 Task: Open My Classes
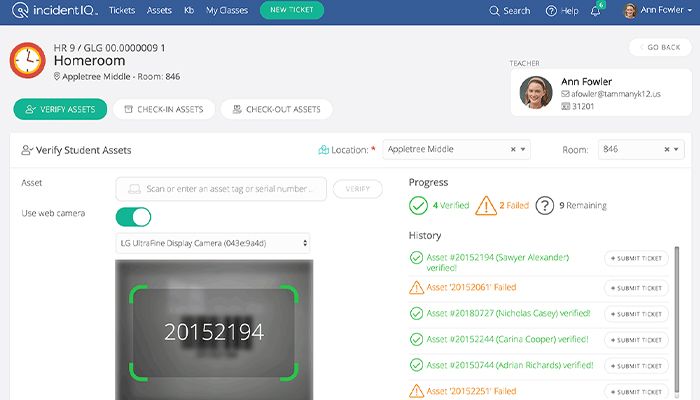(x=227, y=10)
